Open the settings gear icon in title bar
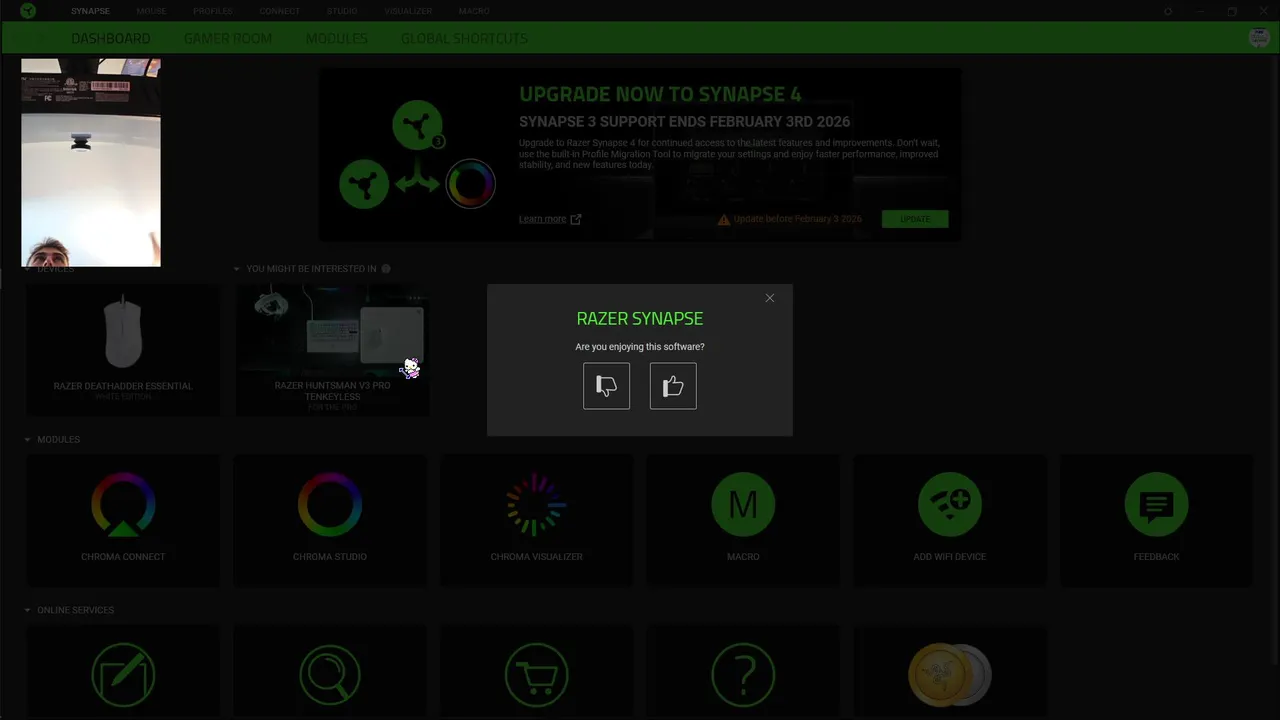1280x720 pixels. click(x=1168, y=11)
